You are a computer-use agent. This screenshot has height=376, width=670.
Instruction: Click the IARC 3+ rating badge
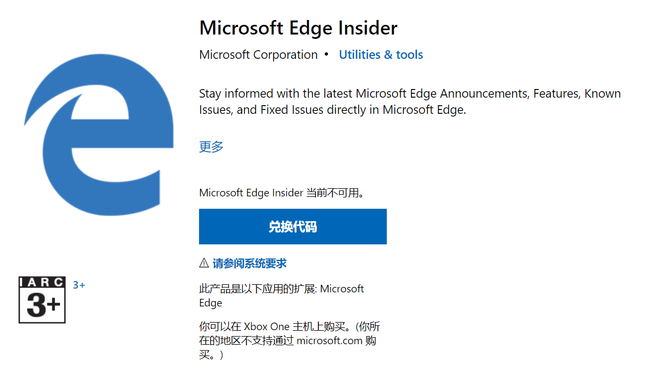42,300
